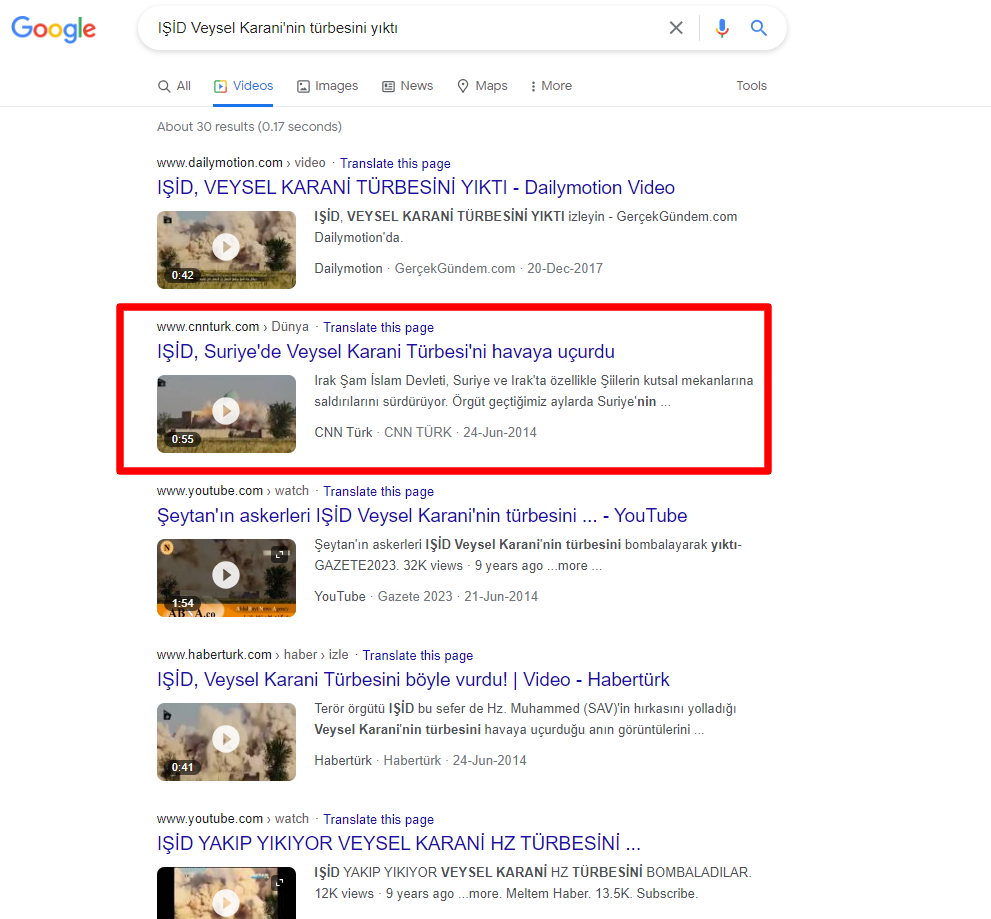Expand the More menu

coord(551,86)
